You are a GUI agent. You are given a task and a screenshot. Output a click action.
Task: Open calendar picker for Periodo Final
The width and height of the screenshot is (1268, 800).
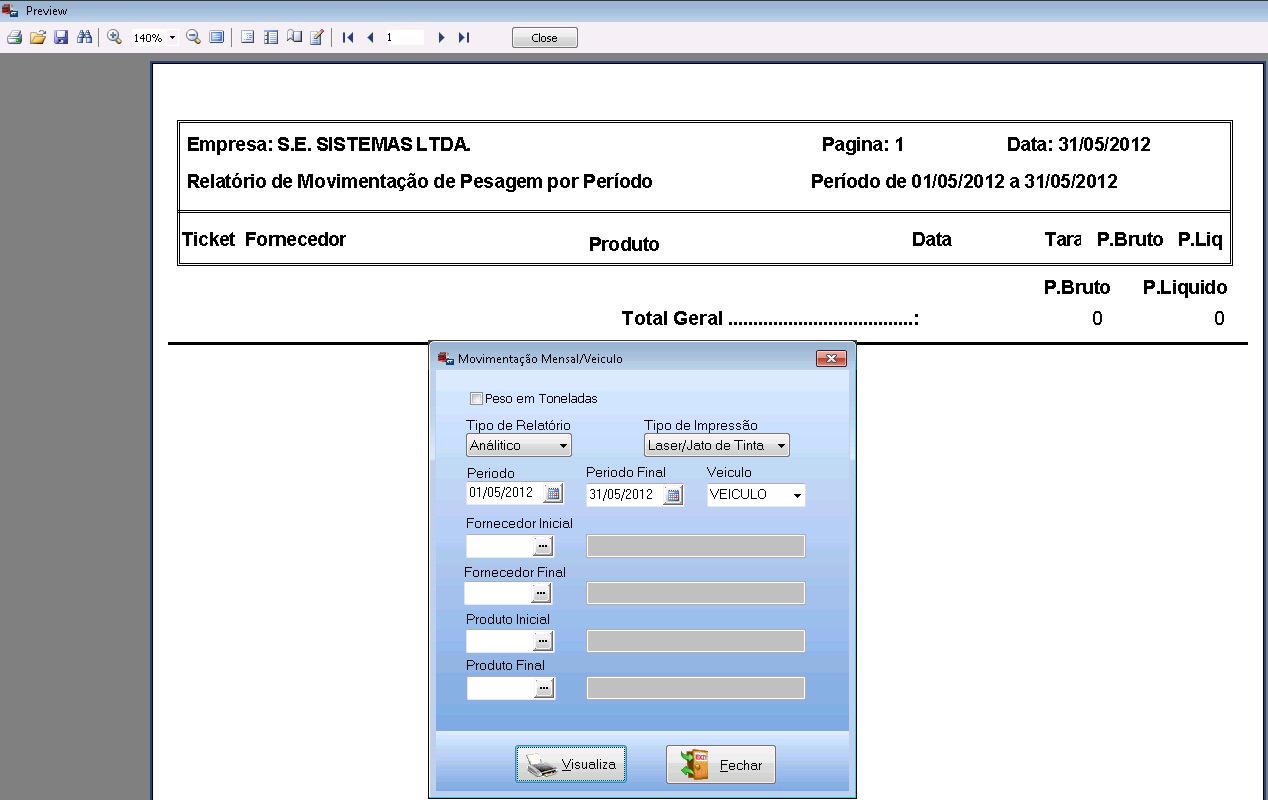pos(673,495)
